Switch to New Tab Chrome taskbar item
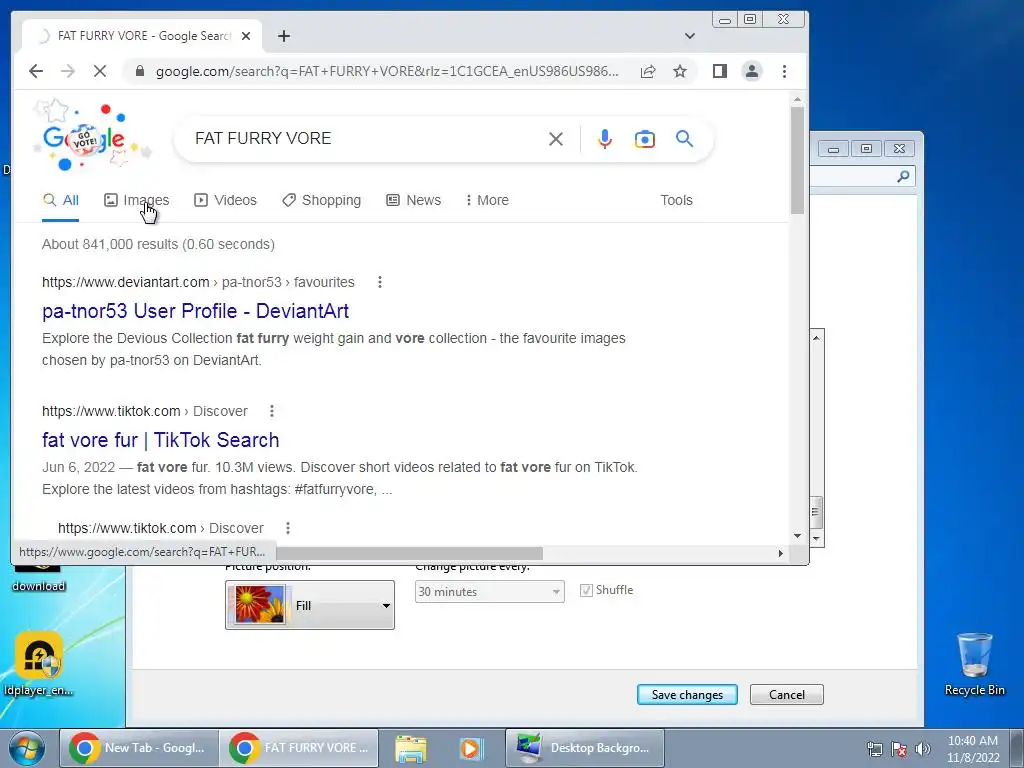1024x768 pixels. coord(139,748)
